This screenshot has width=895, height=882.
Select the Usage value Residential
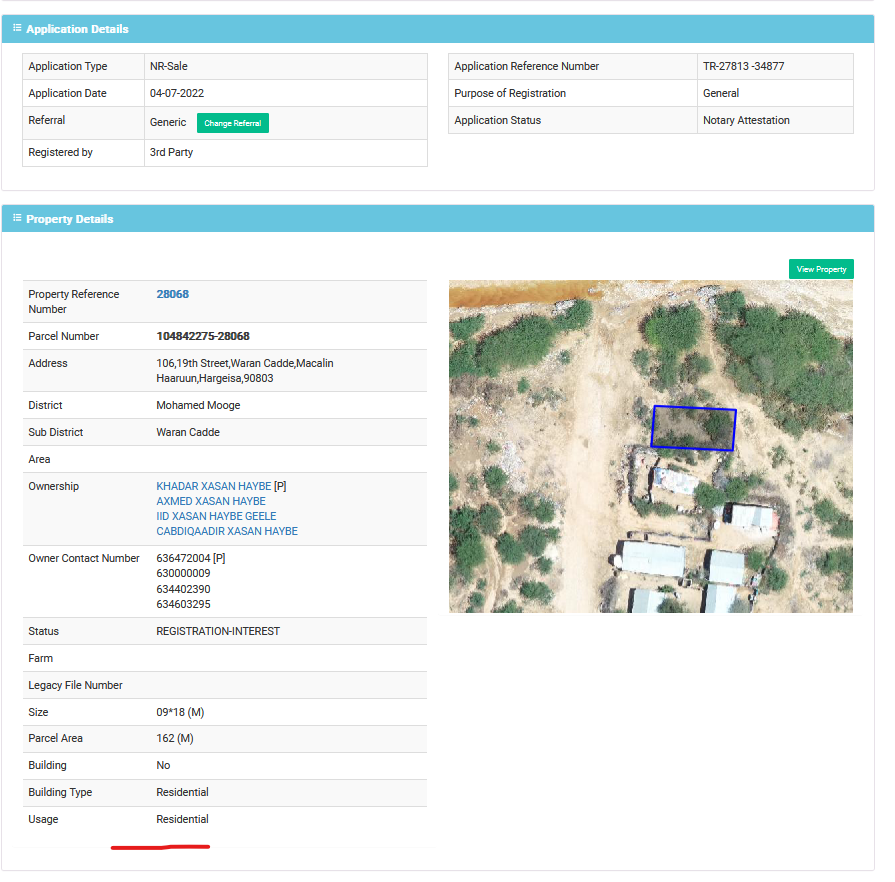coord(182,819)
